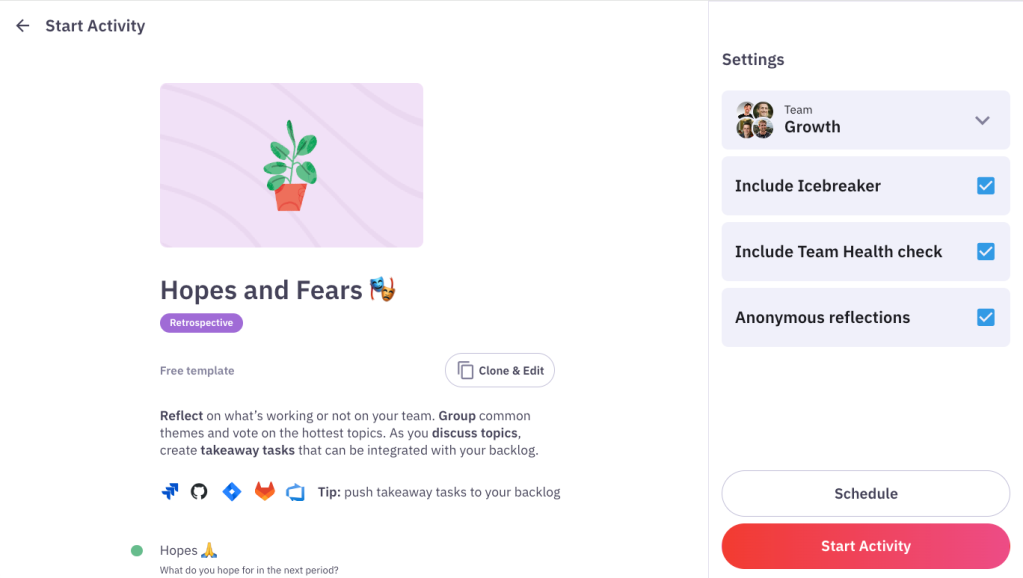Click the Growth team avatars
Image resolution: width=1023 pixels, height=578 pixels.
click(x=755, y=120)
